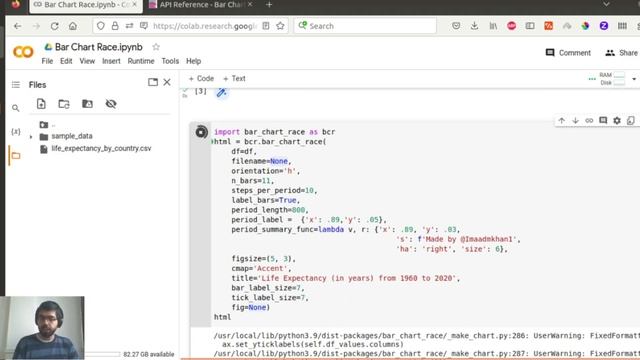The image size is (640, 360).
Task: Bookmark page with star icon in URL bar
Action: 280,26
